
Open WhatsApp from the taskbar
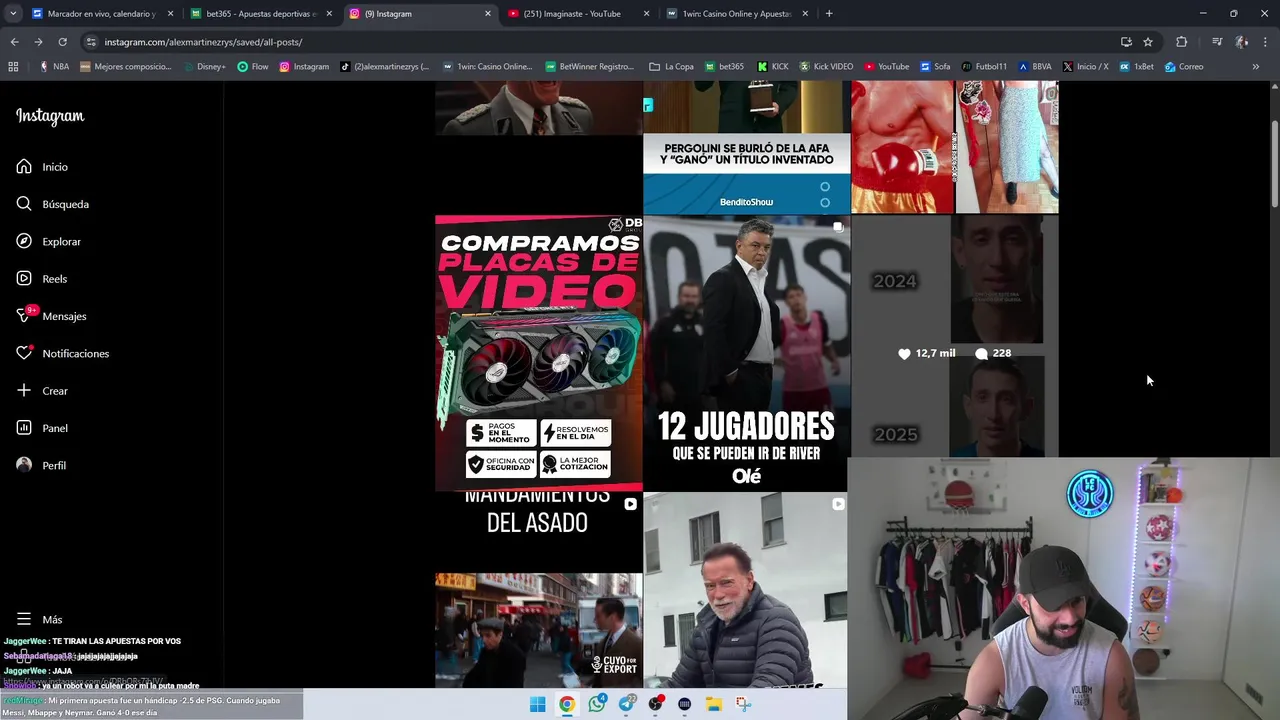(597, 704)
